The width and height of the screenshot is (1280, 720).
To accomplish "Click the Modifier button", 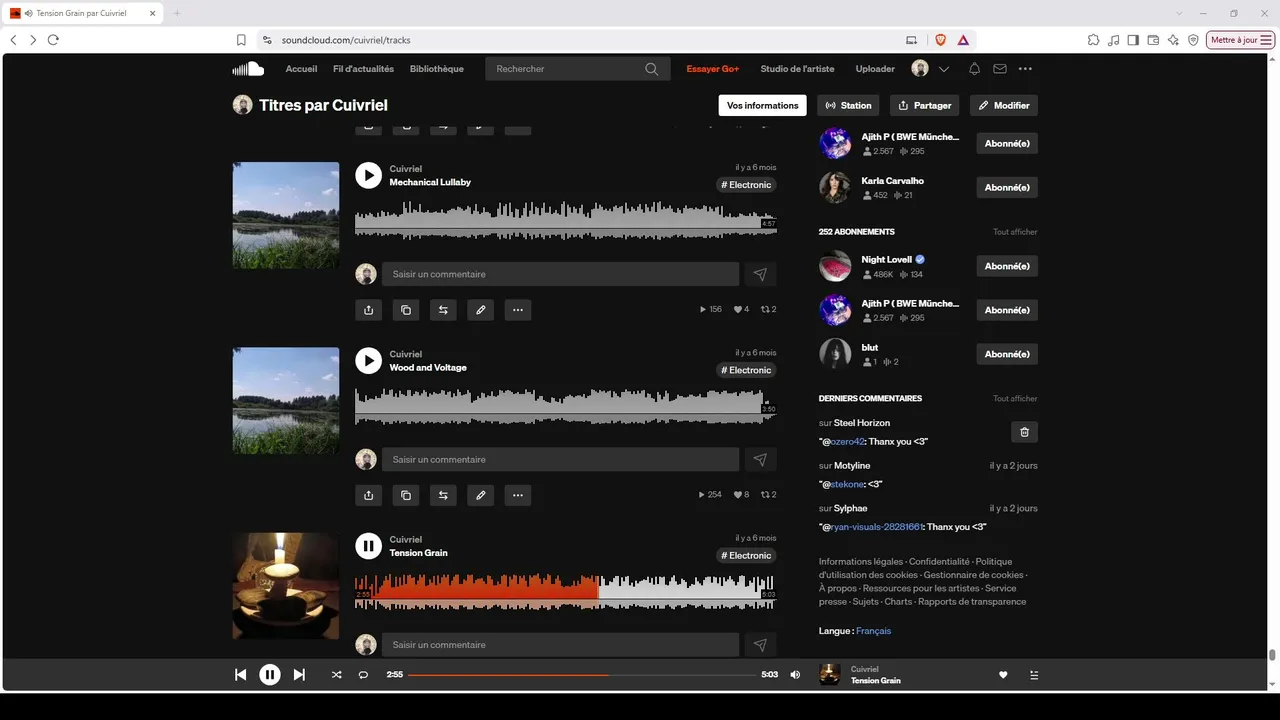I will pyautogui.click(x=1004, y=105).
